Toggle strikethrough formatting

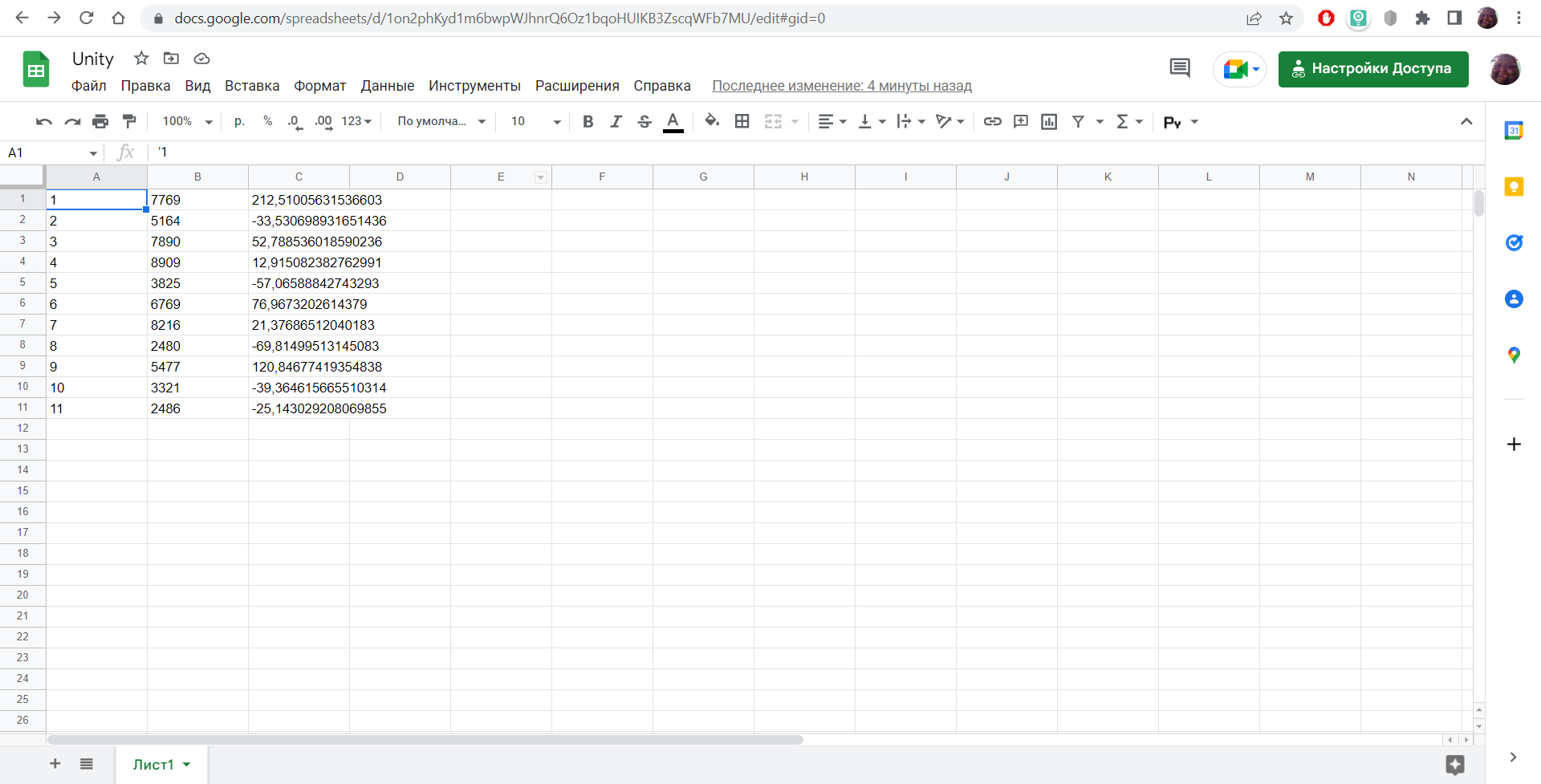[x=644, y=122]
